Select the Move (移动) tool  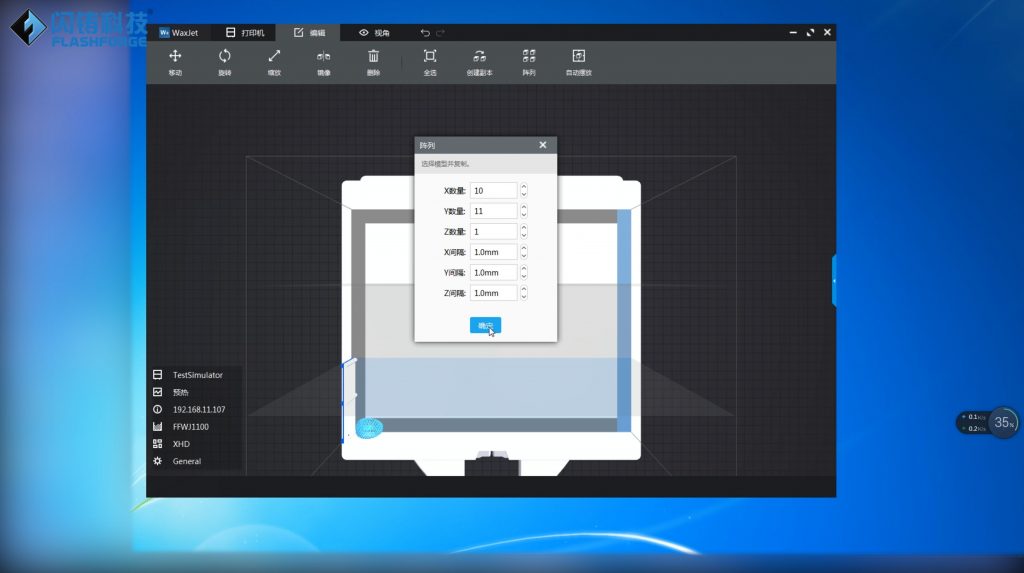pos(175,62)
